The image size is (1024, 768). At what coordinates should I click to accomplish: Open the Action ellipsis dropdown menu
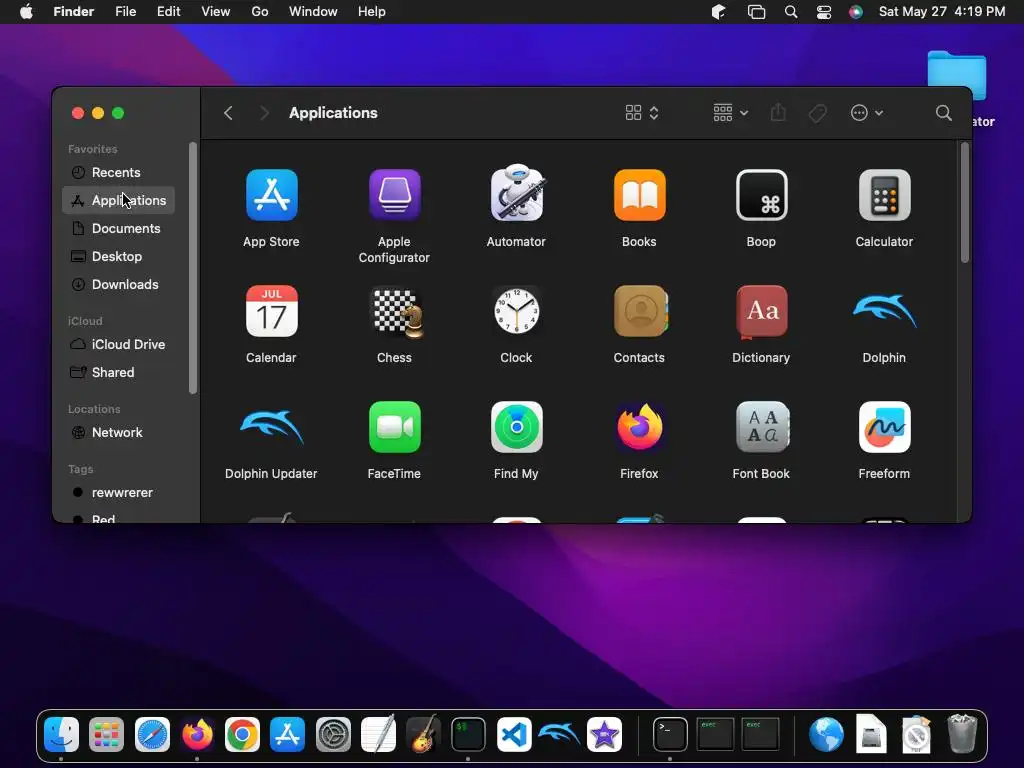[867, 113]
